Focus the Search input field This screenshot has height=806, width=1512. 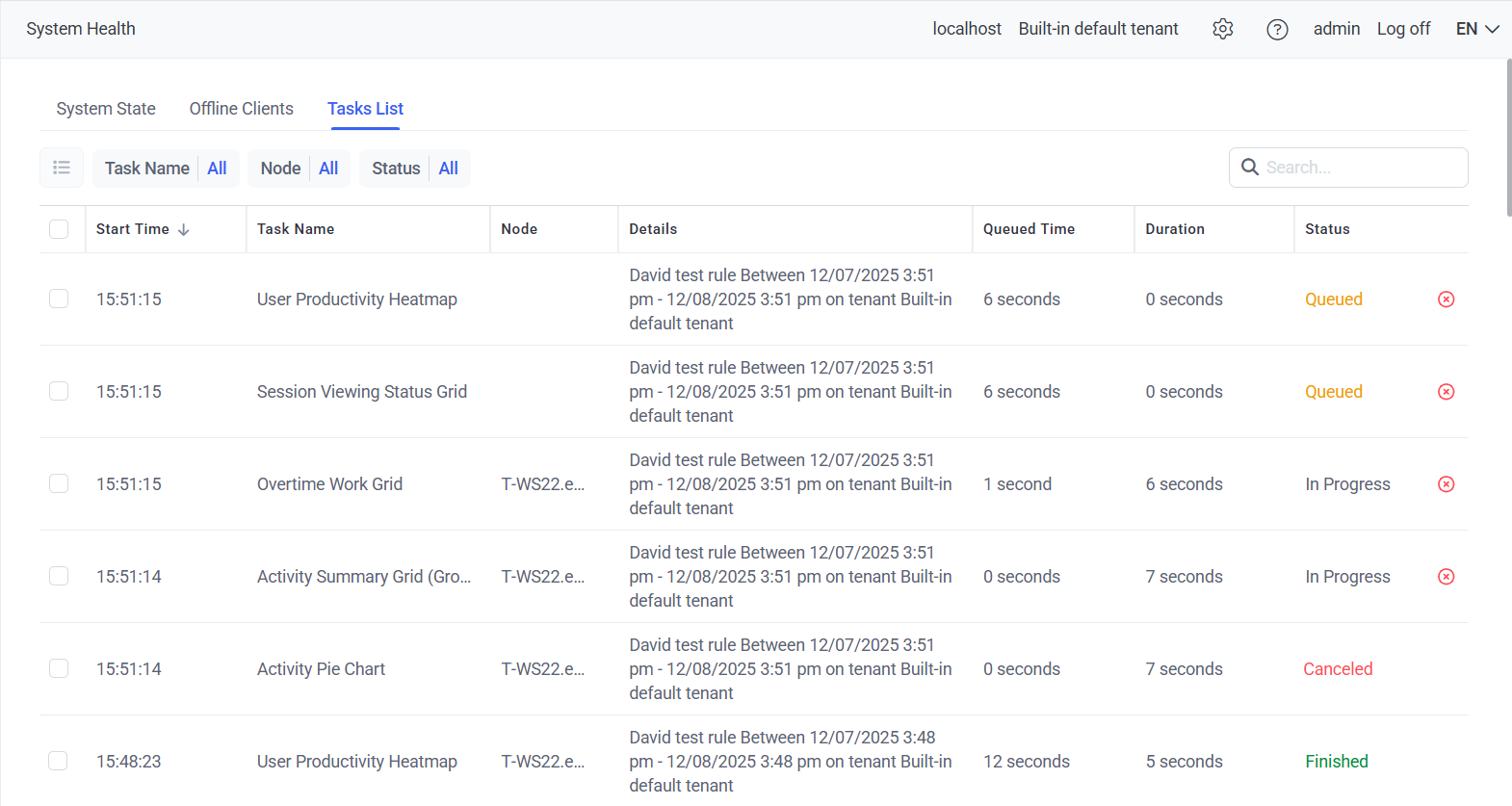click(x=1360, y=168)
